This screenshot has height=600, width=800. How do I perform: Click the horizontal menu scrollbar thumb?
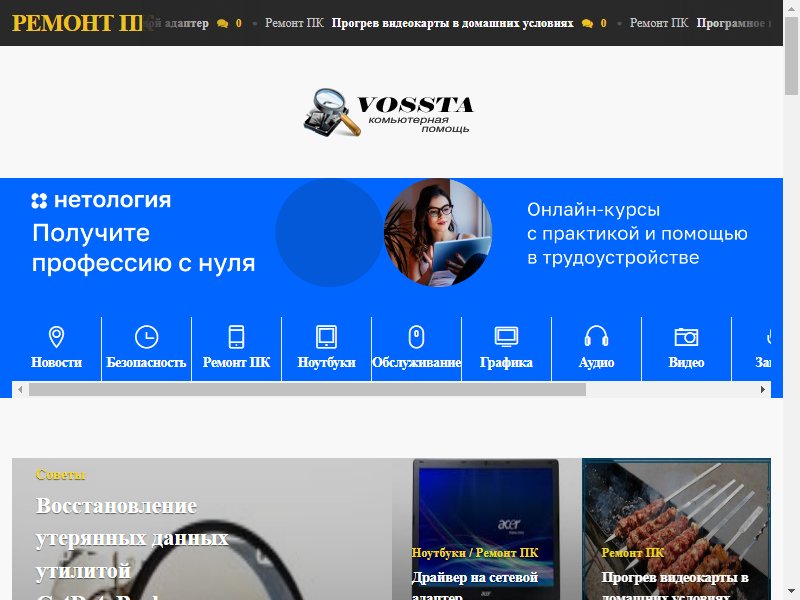click(307, 390)
